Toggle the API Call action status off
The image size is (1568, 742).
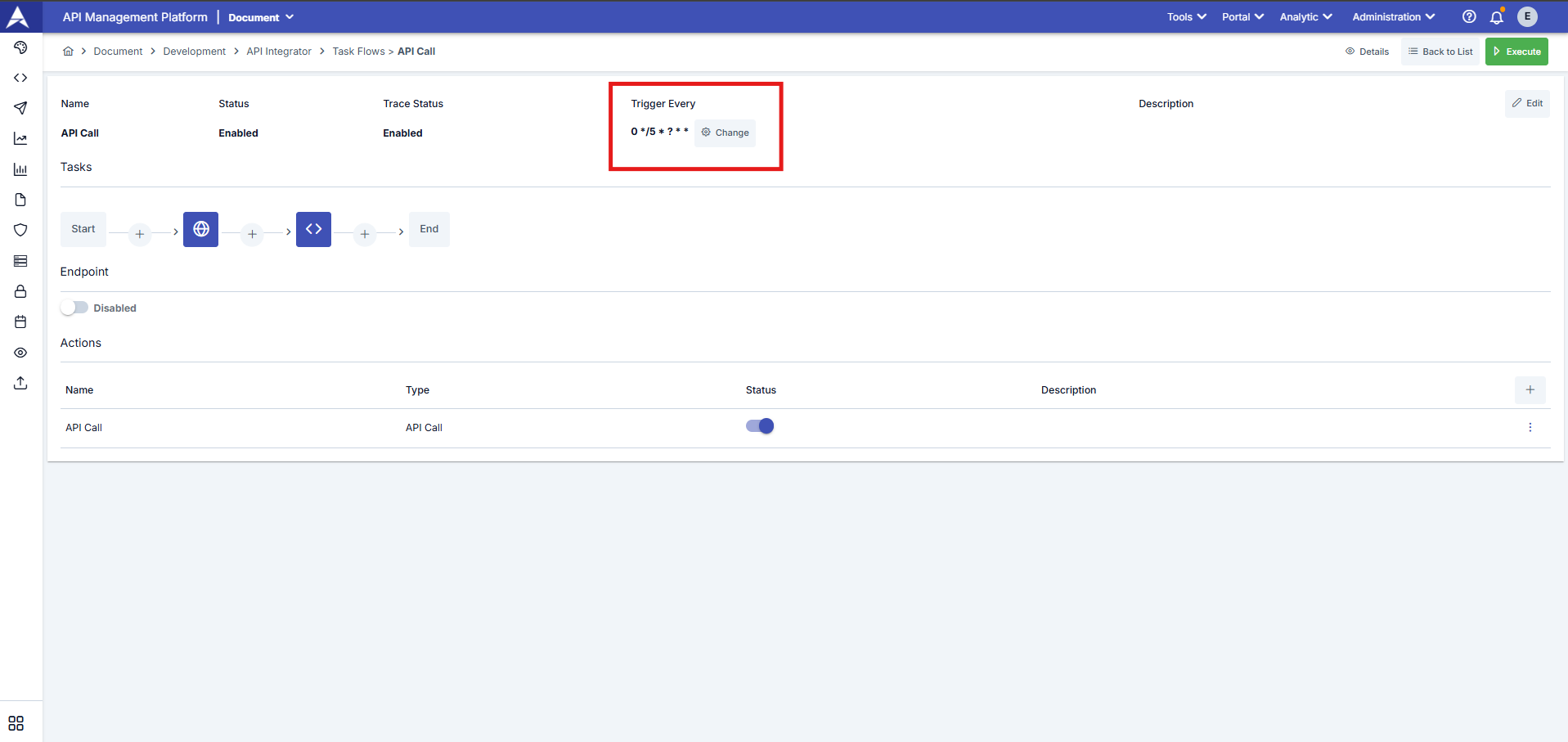click(x=760, y=426)
